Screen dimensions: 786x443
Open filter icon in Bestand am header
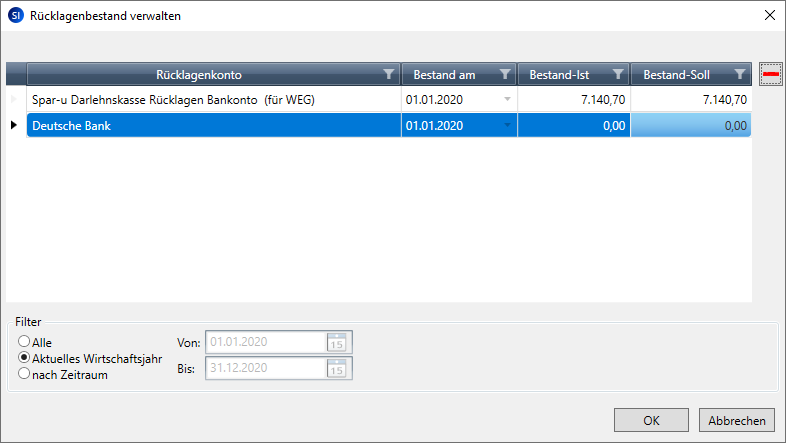[505, 74]
